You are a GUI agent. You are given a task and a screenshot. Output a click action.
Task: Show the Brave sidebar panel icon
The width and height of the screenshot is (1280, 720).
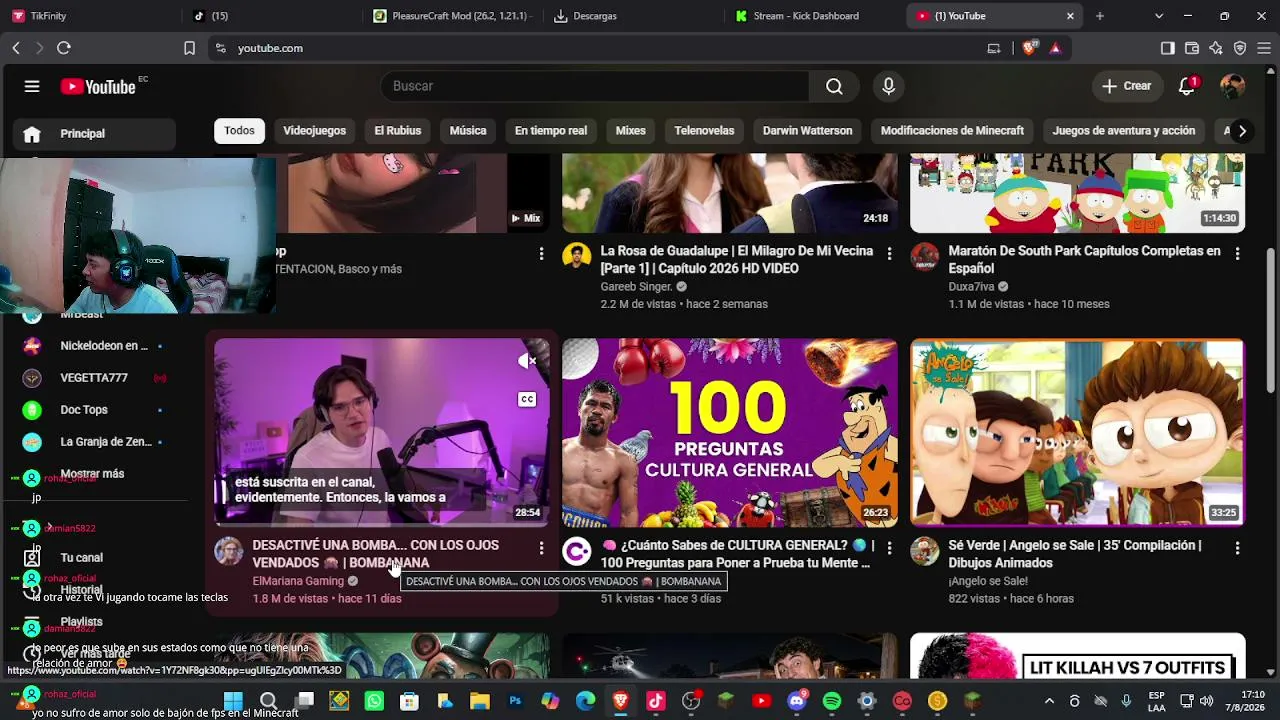(1167, 48)
